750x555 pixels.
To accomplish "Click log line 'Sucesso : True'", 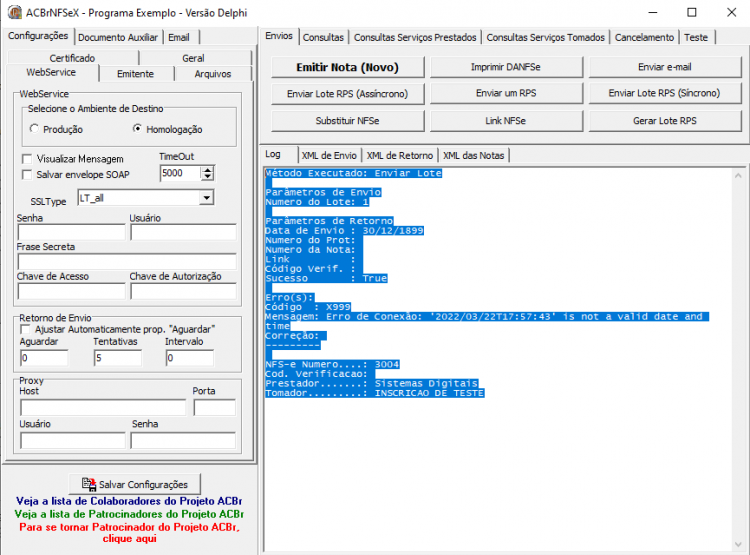I will (x=326, y=278).
